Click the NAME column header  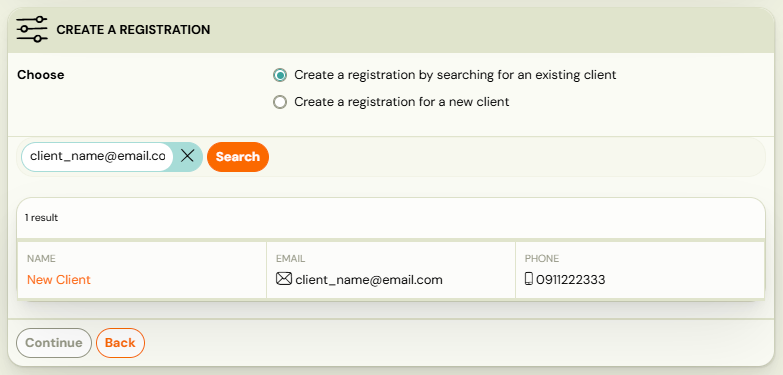[x=41, y=259]
